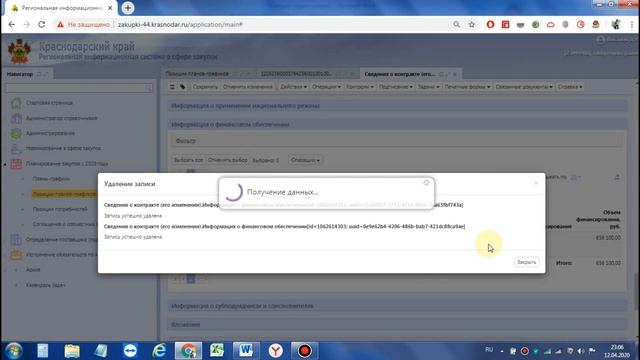Click Отменить изменения in toolbar
Image resolution: width=640 pixels, height=360 pixels.
click(247, 87)
